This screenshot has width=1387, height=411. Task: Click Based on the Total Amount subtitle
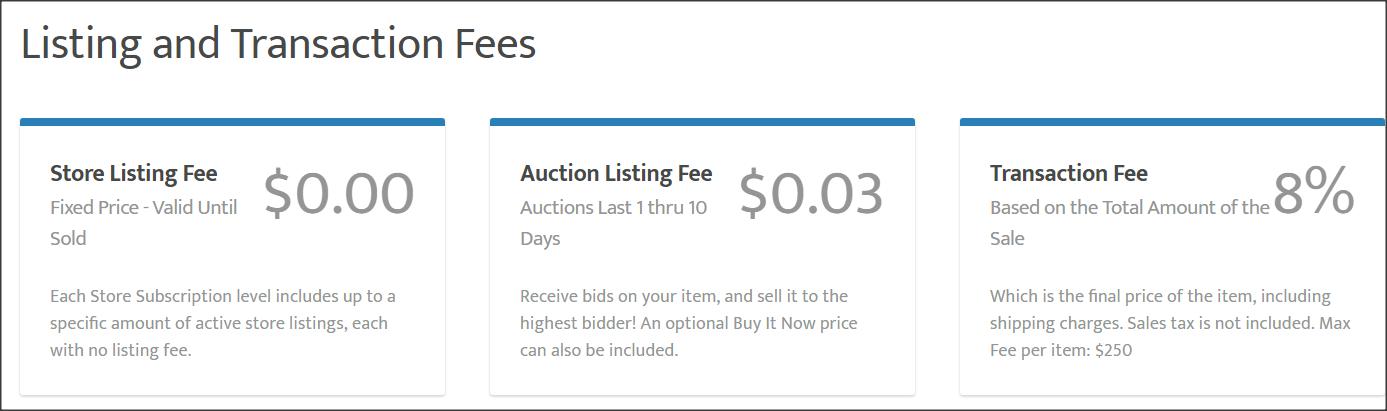coord(1130,223)
